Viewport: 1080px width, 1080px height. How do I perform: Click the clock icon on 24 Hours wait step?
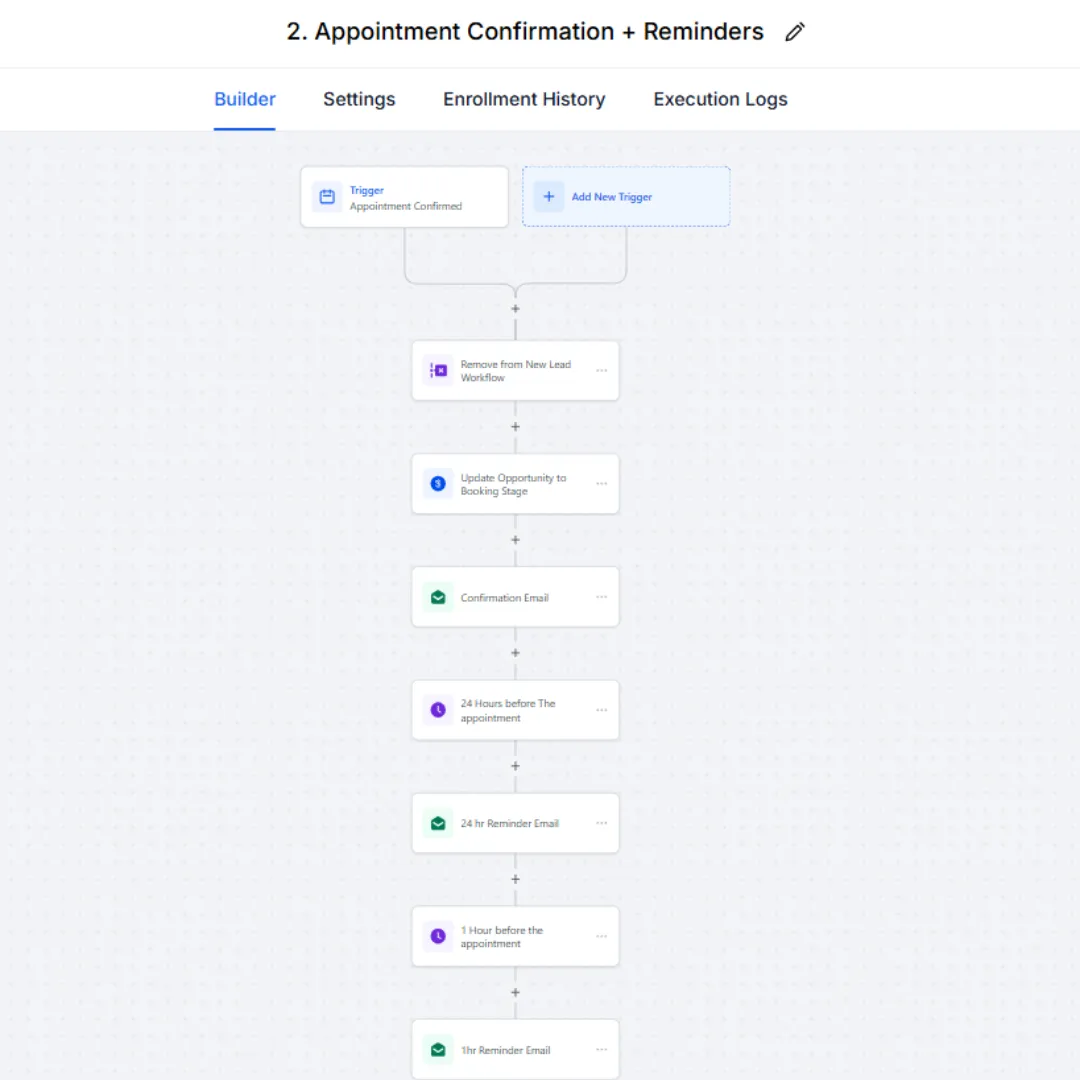click(x=438, y=710)
